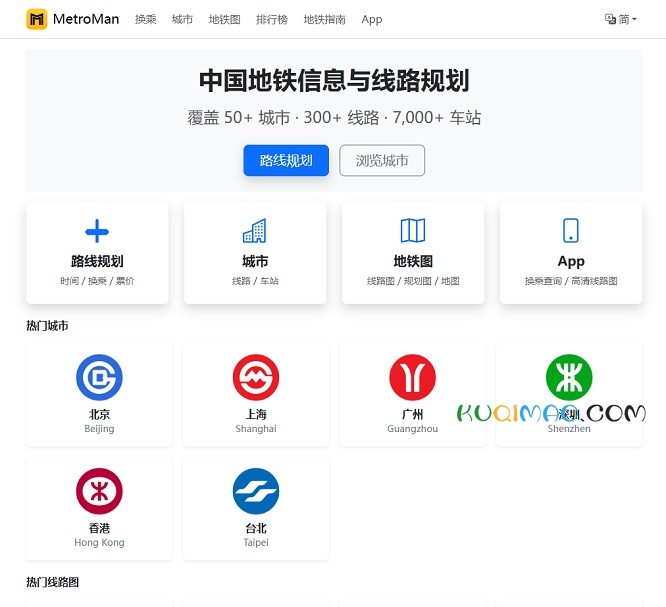The height and width of the screenshot is (607, 666).
Task: Click the Shenzhen label text
Action: point(569,429)
